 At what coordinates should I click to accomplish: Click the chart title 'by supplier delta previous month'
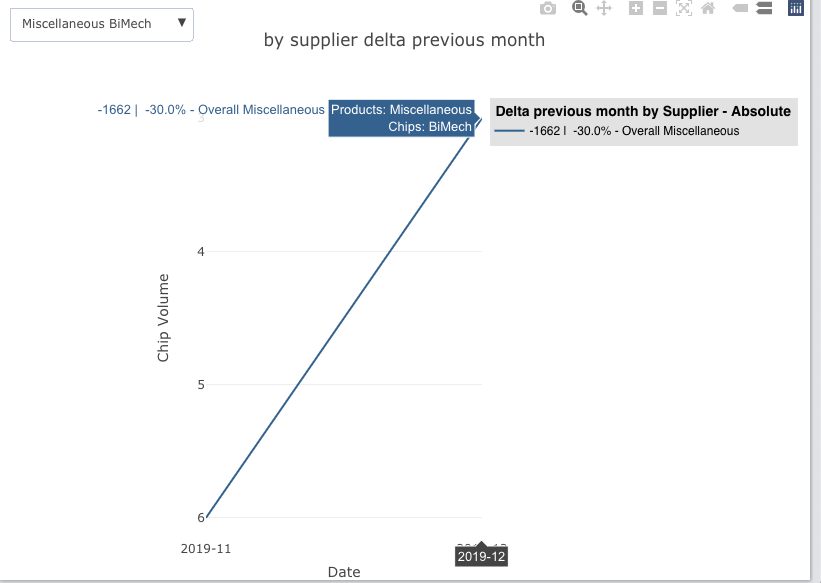pos(404,40)
